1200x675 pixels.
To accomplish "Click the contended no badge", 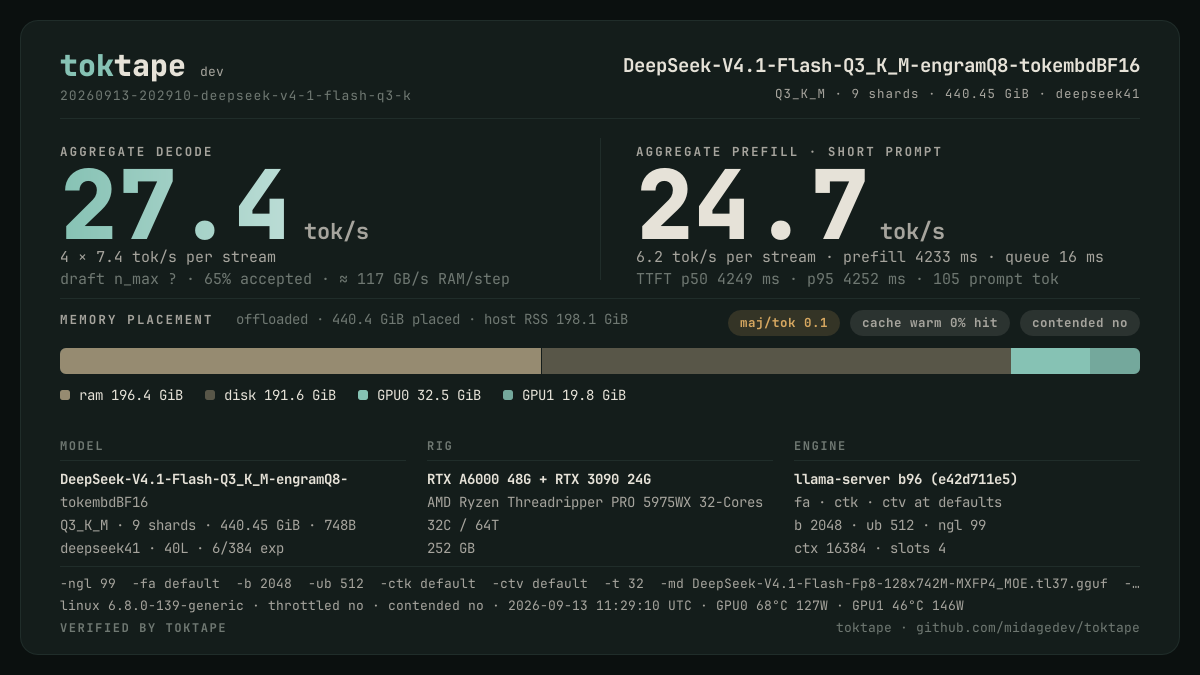I will coord(1080,323).
